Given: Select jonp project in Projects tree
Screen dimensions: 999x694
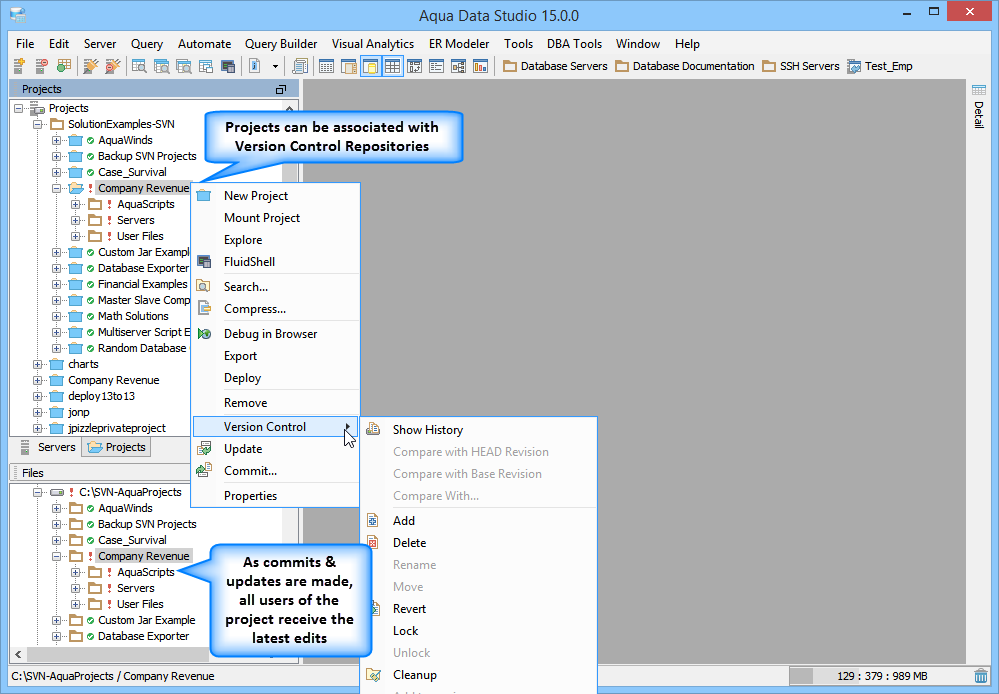Looking at the screenshot, I should (78, 412).
